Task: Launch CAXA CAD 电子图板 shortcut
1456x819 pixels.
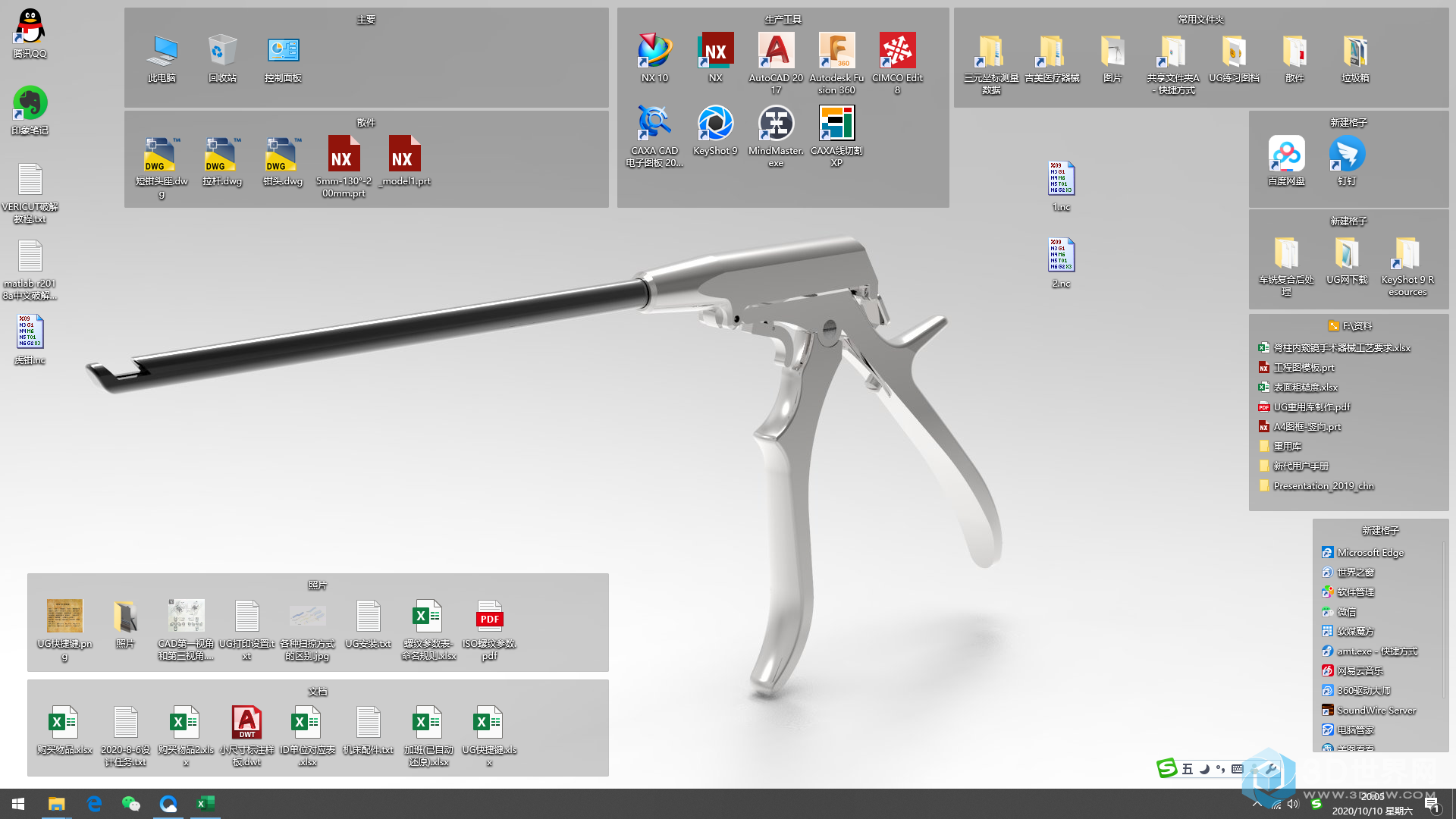Action: [654, 136]
